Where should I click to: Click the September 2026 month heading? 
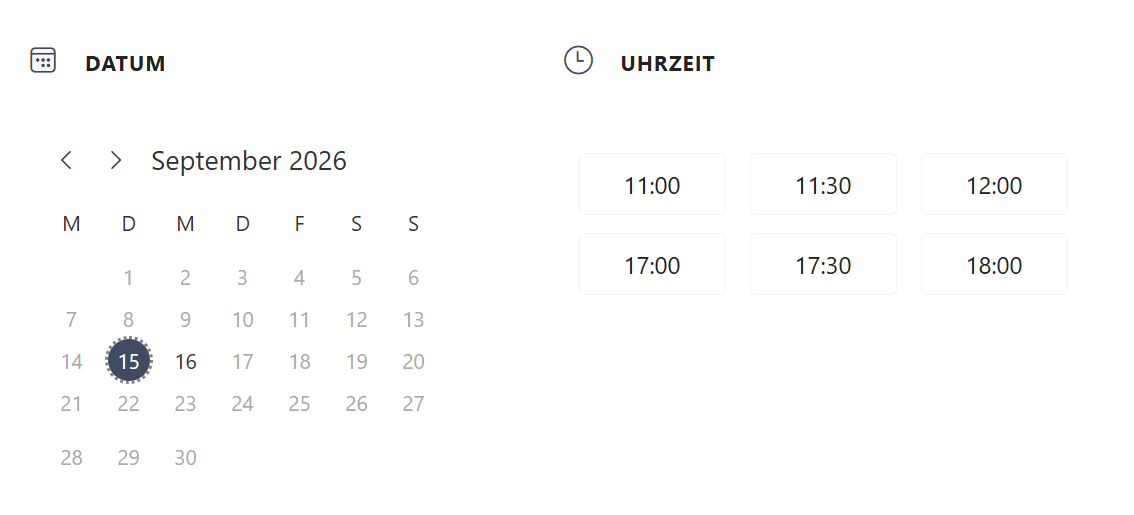pos(249,161)
